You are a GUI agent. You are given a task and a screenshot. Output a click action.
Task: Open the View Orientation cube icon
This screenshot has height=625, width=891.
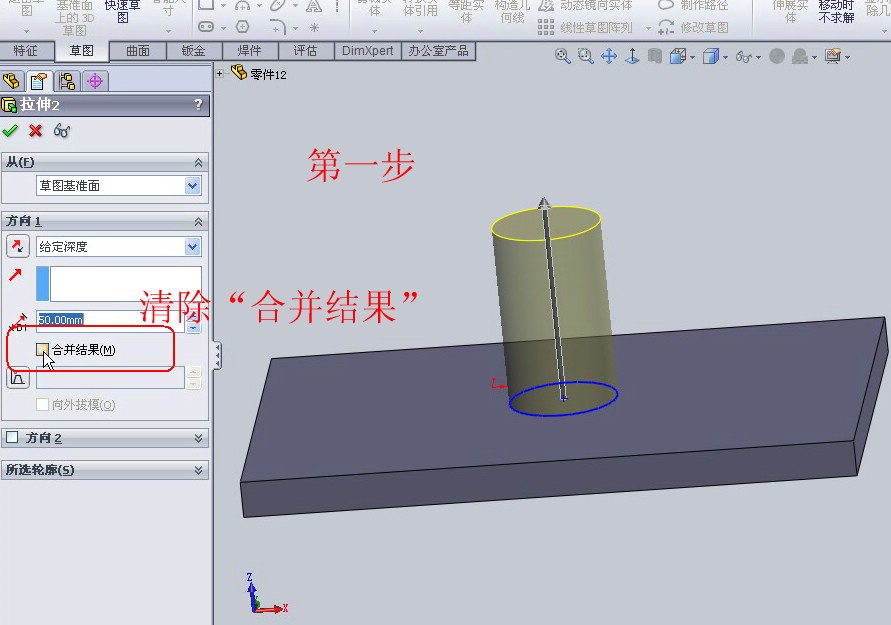point(677,56)
